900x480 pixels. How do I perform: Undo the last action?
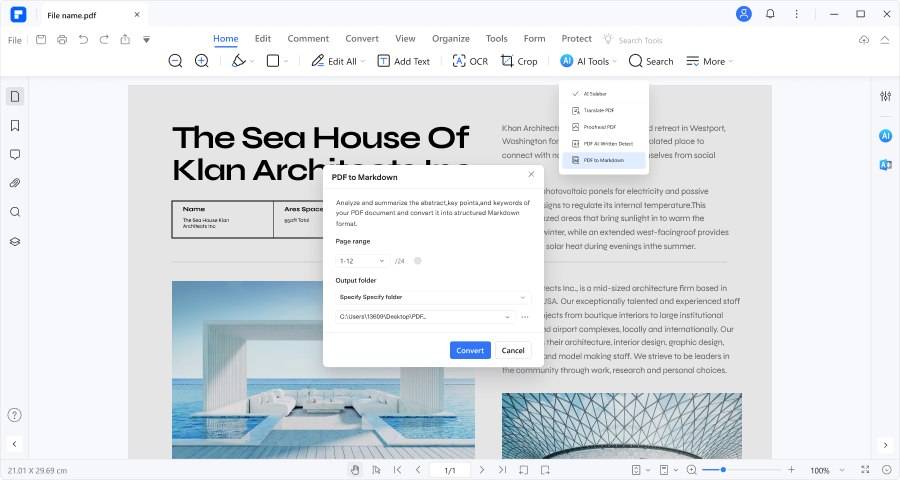[x=83, y=40]
